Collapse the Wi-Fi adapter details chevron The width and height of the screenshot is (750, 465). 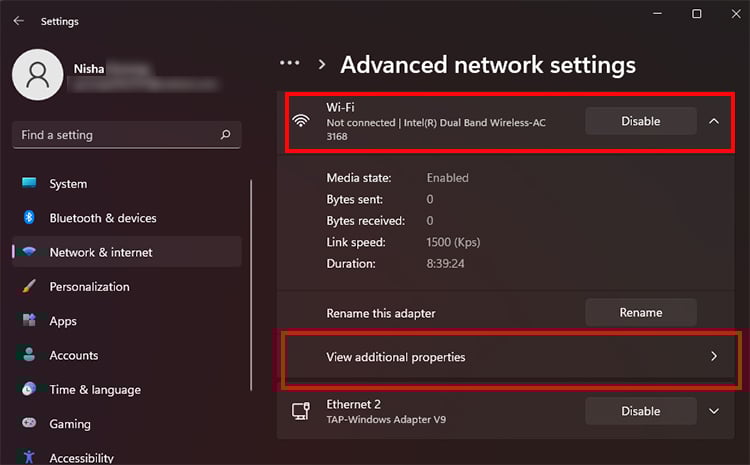point(714,121)
